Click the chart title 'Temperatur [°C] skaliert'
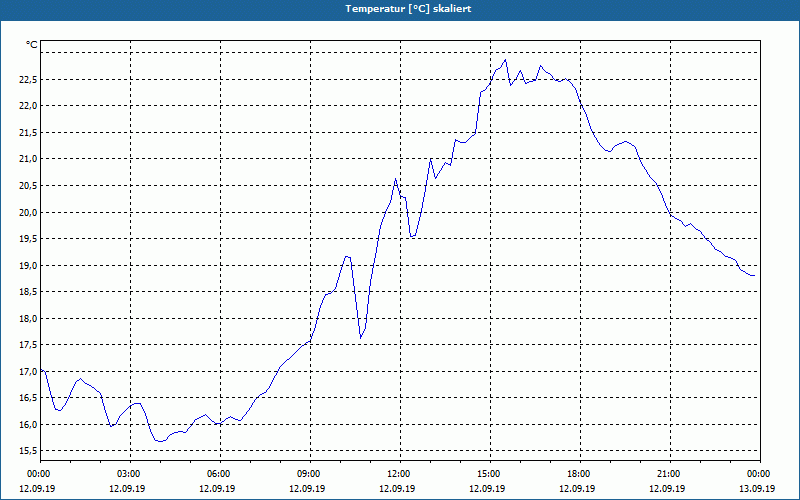 tap(408, 9)
